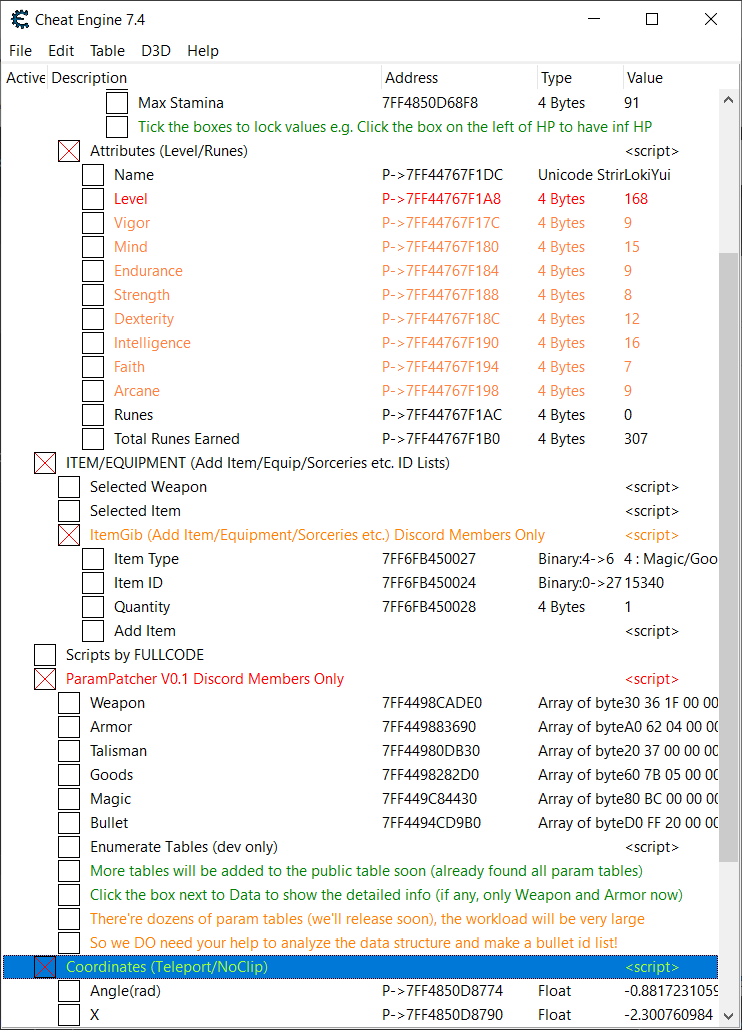Tick the Intelligence checkbox
742x1030 pixels.
tap(93, 343)
